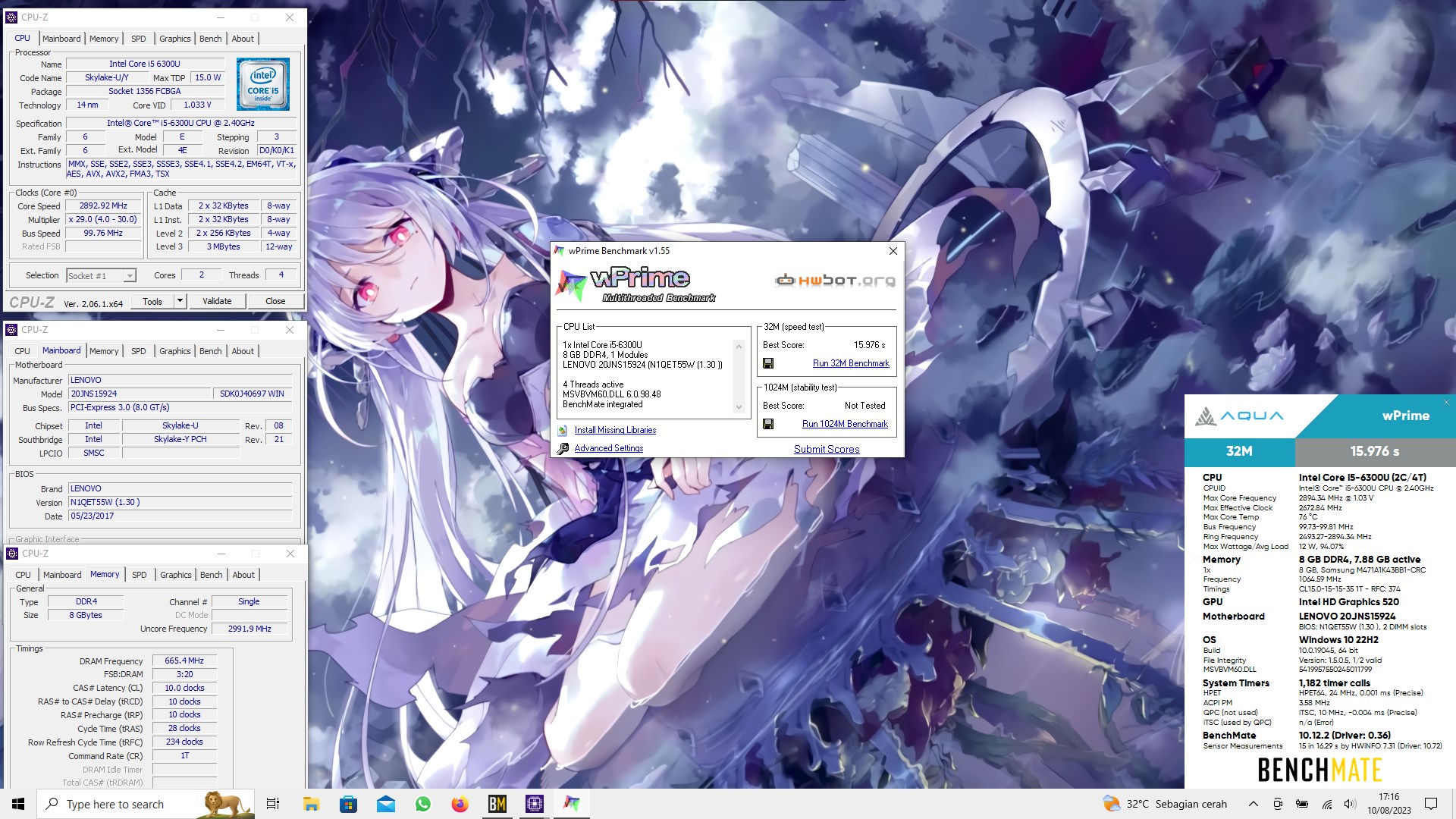Click the Install Missing Libraries icon
This screenshot has height=819, width=1456.
563,430
